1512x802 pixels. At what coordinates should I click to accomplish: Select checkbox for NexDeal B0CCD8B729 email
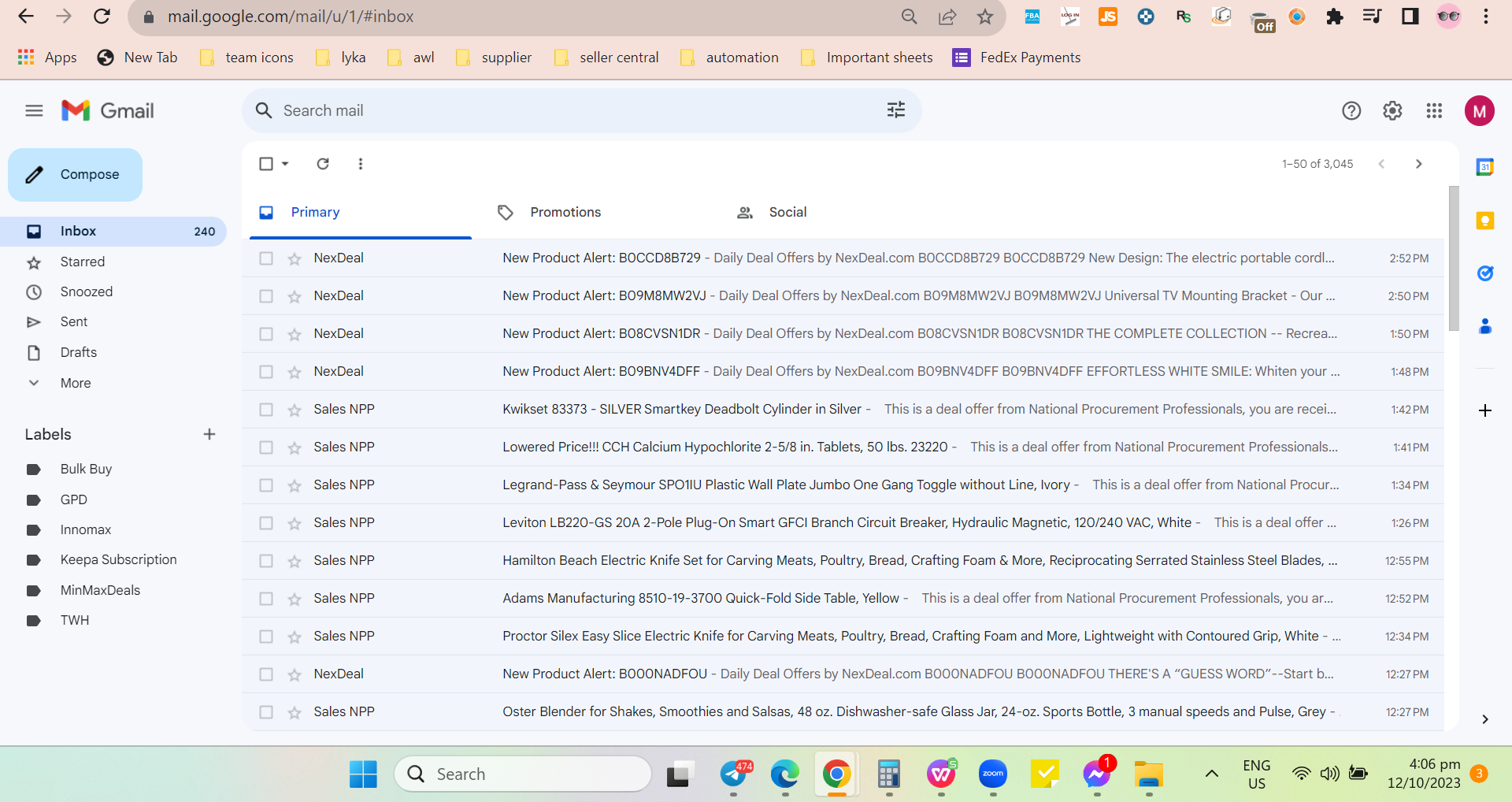point(266,258)
